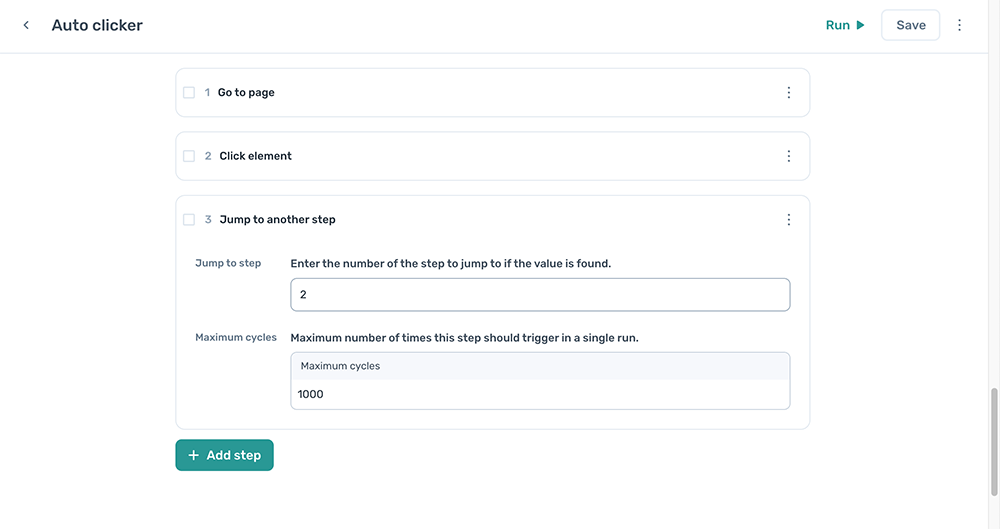The height and width of the screenshot is (529, 1000).
Task: Open the three-dot menu for Click element step
Action: coord(788,156)
